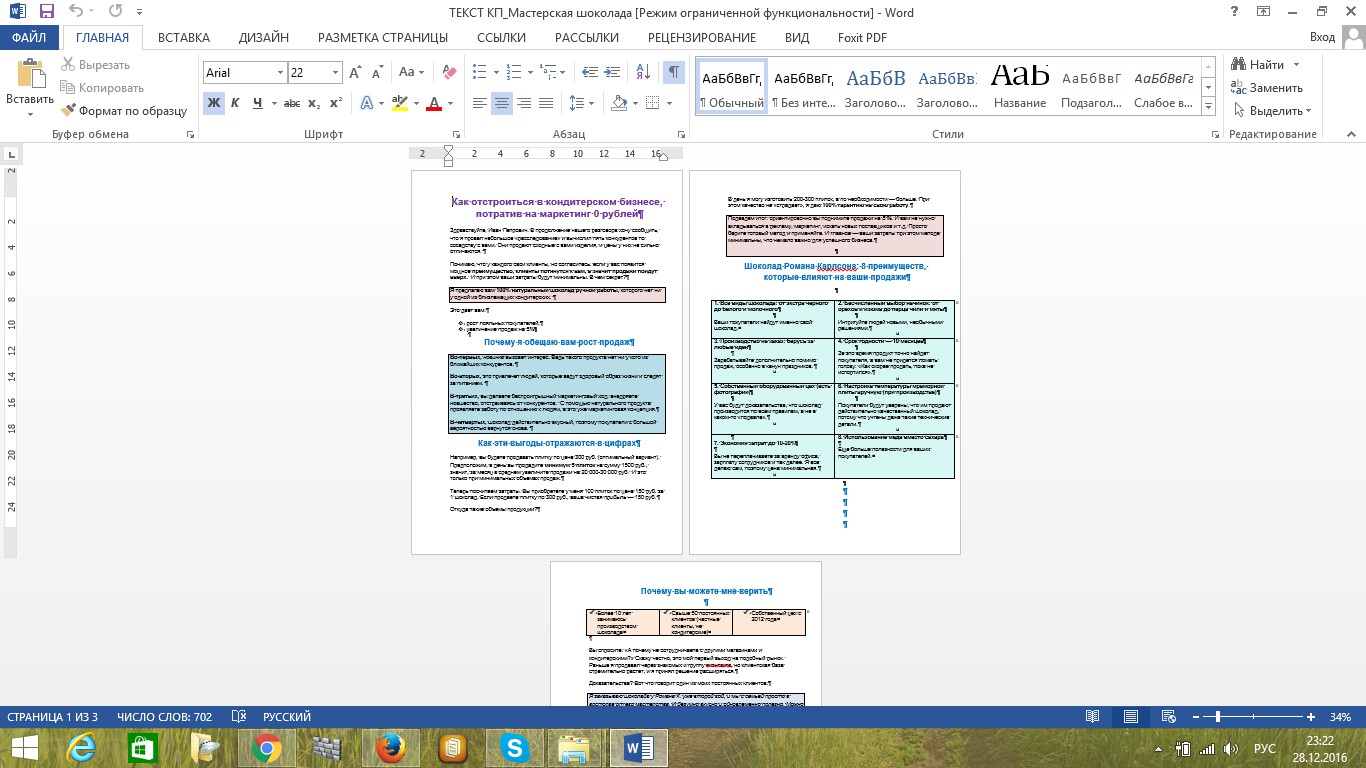Screen dimensions: 1366x768
Task: Open the ФАЙЛ tab
Action: (30, 37)
